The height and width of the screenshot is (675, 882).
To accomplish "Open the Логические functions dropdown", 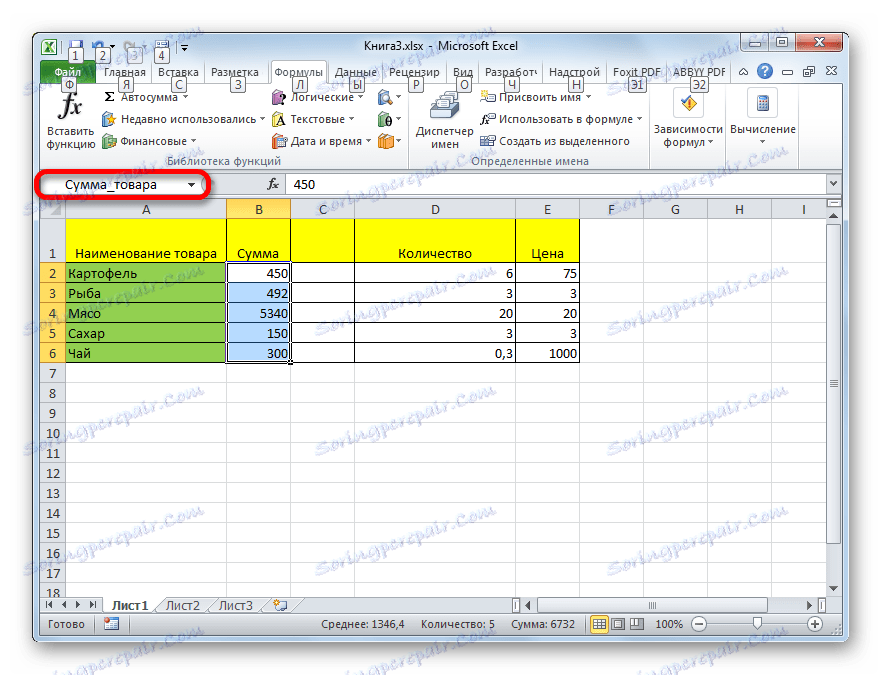I will [x=323, y=97].
